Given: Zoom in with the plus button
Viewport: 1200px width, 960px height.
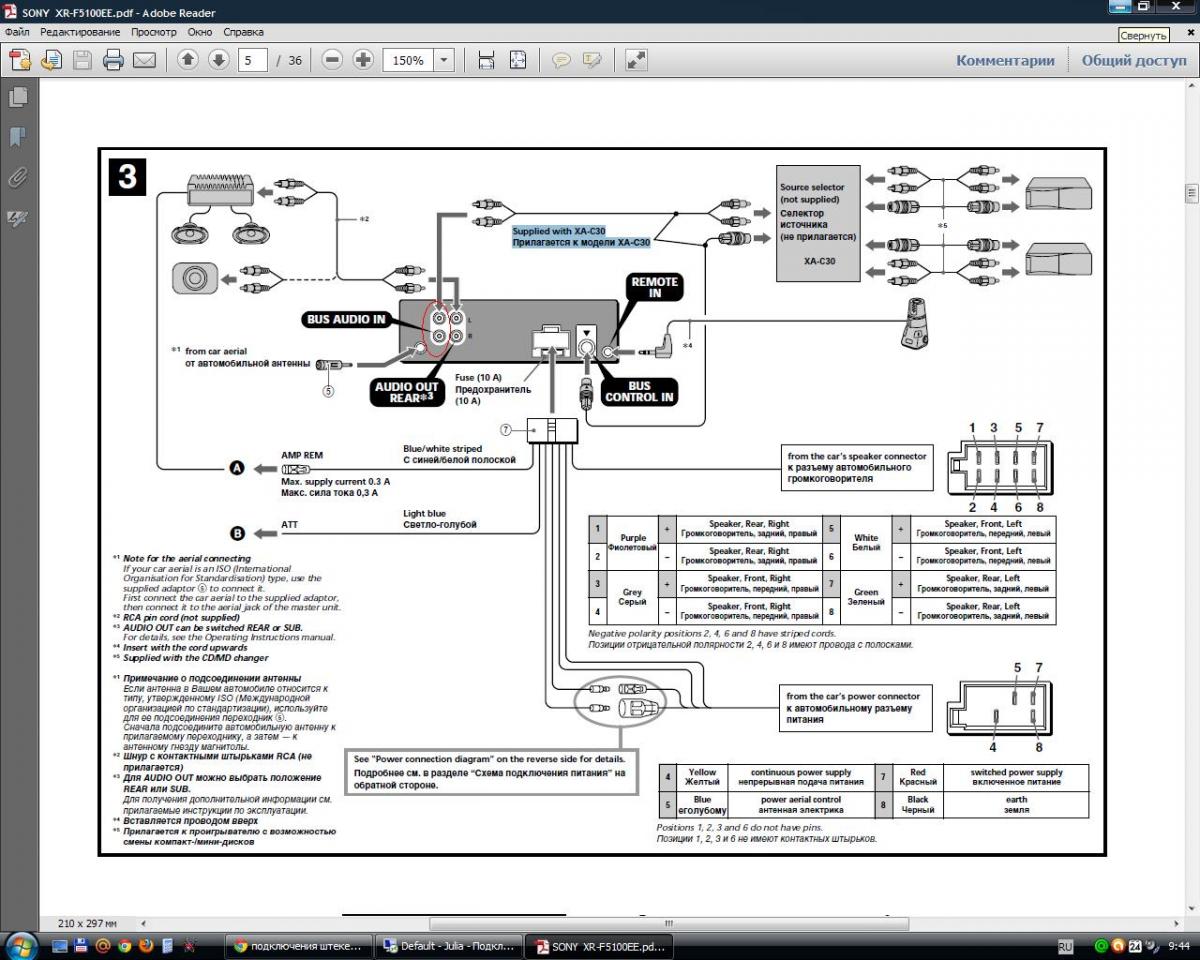Looking at the screenshot, I should tap(363, 60).
